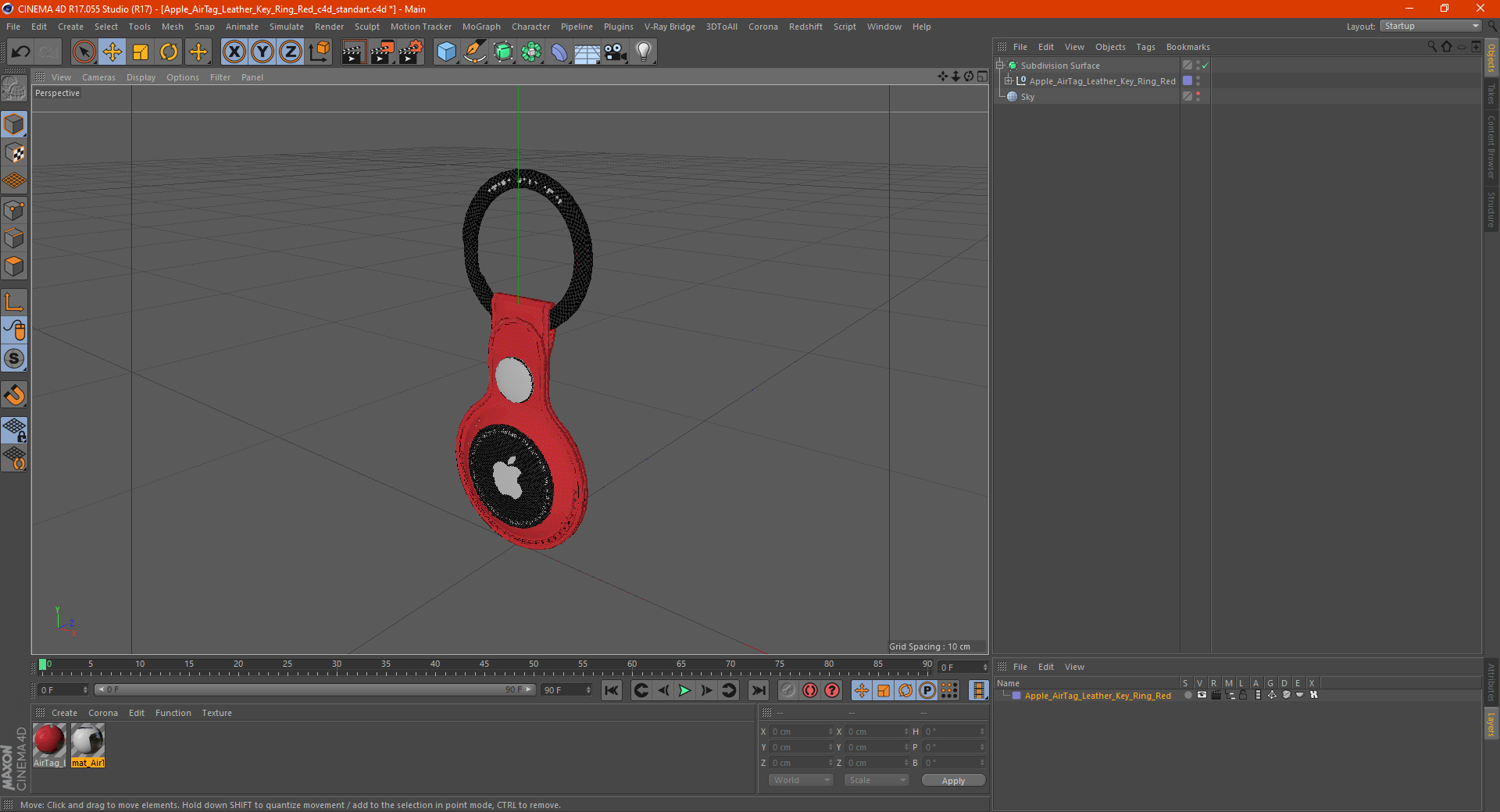Open the Render menu
Viewport: 1500px width, 812px height.
click(x=329, y=27)
